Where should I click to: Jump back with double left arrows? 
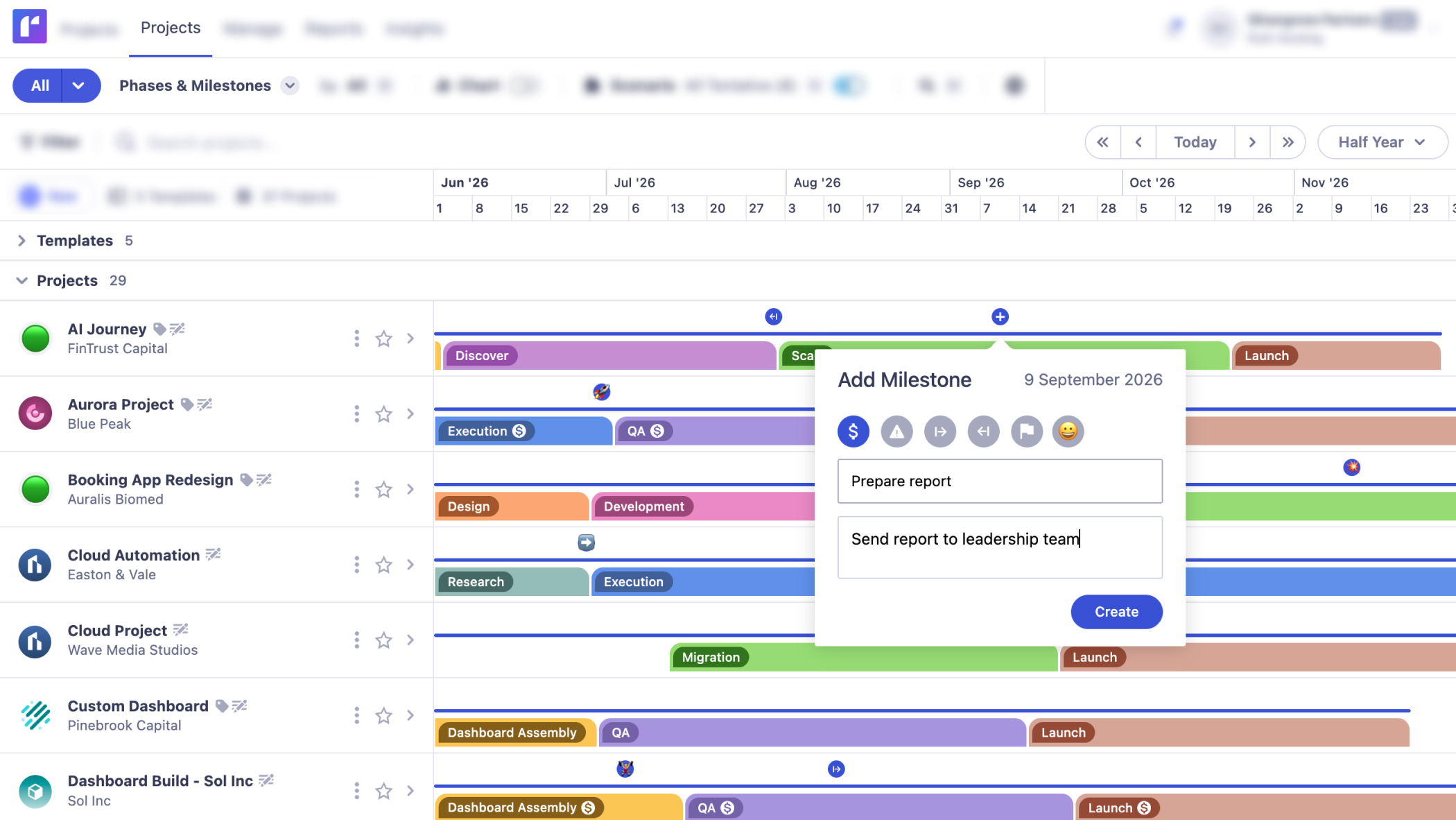[1103, 142]
